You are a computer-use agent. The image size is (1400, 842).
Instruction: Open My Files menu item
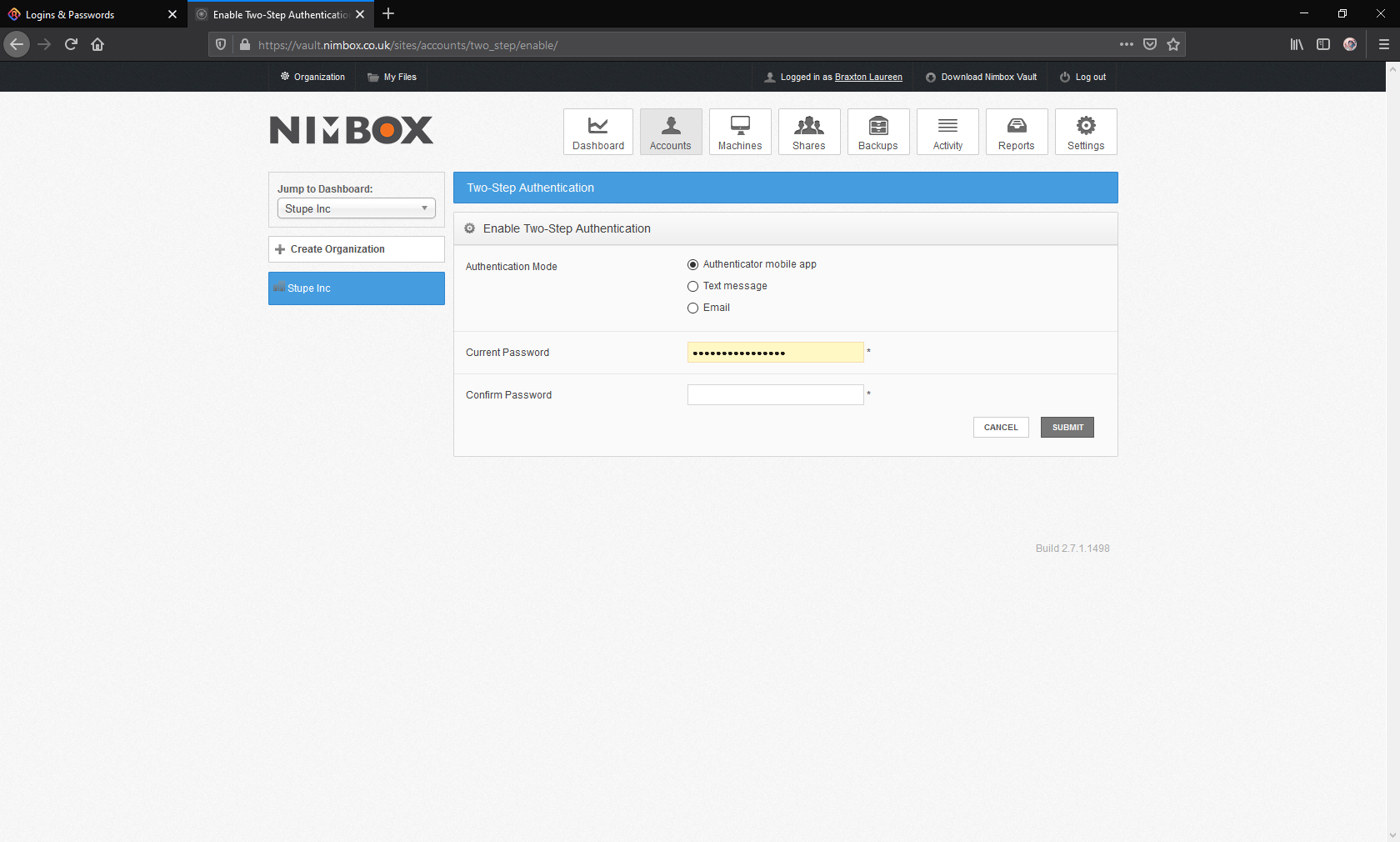(x=392, y=77)
